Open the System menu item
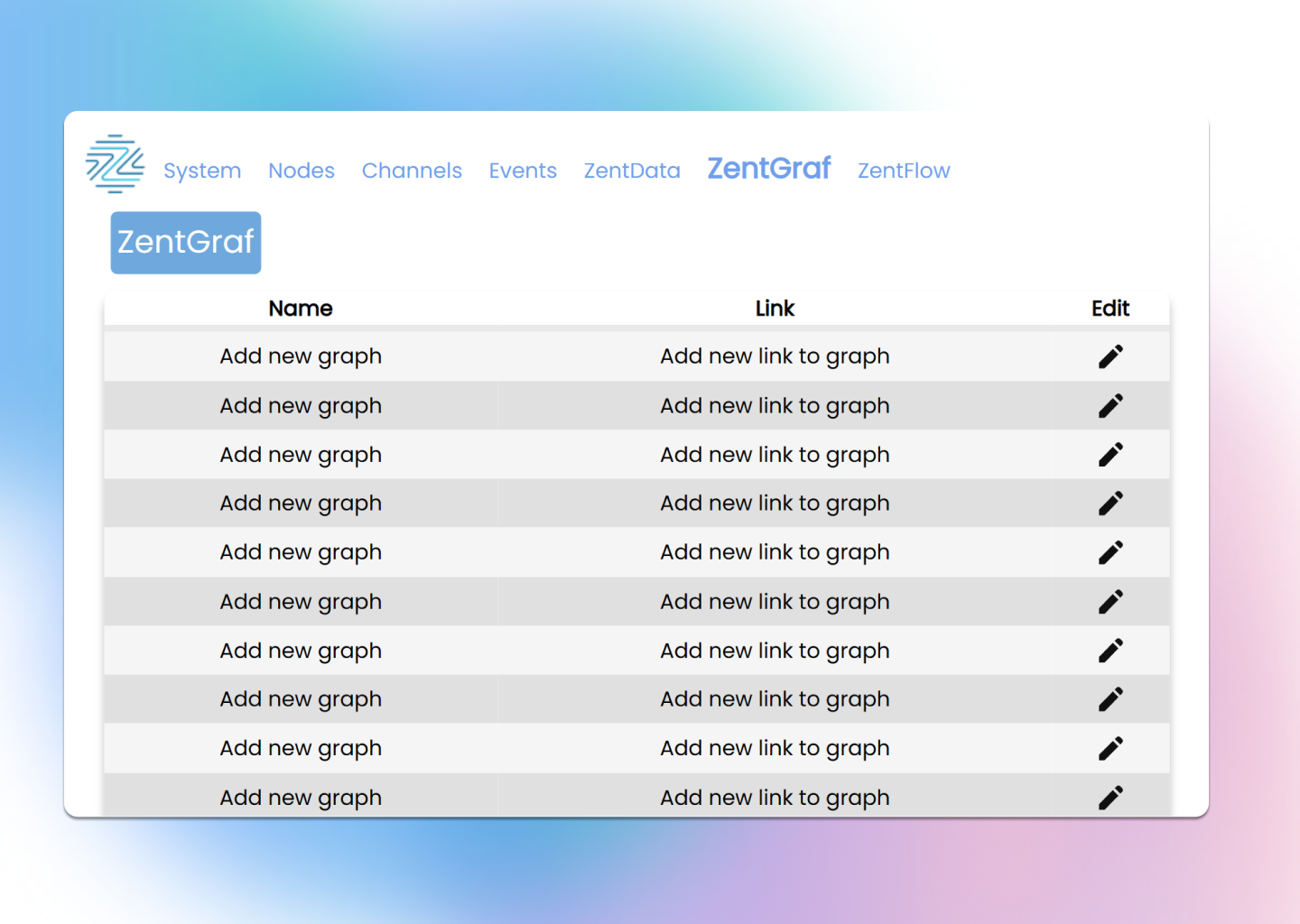Screen dimensions: 1300x924 (202, 171)
